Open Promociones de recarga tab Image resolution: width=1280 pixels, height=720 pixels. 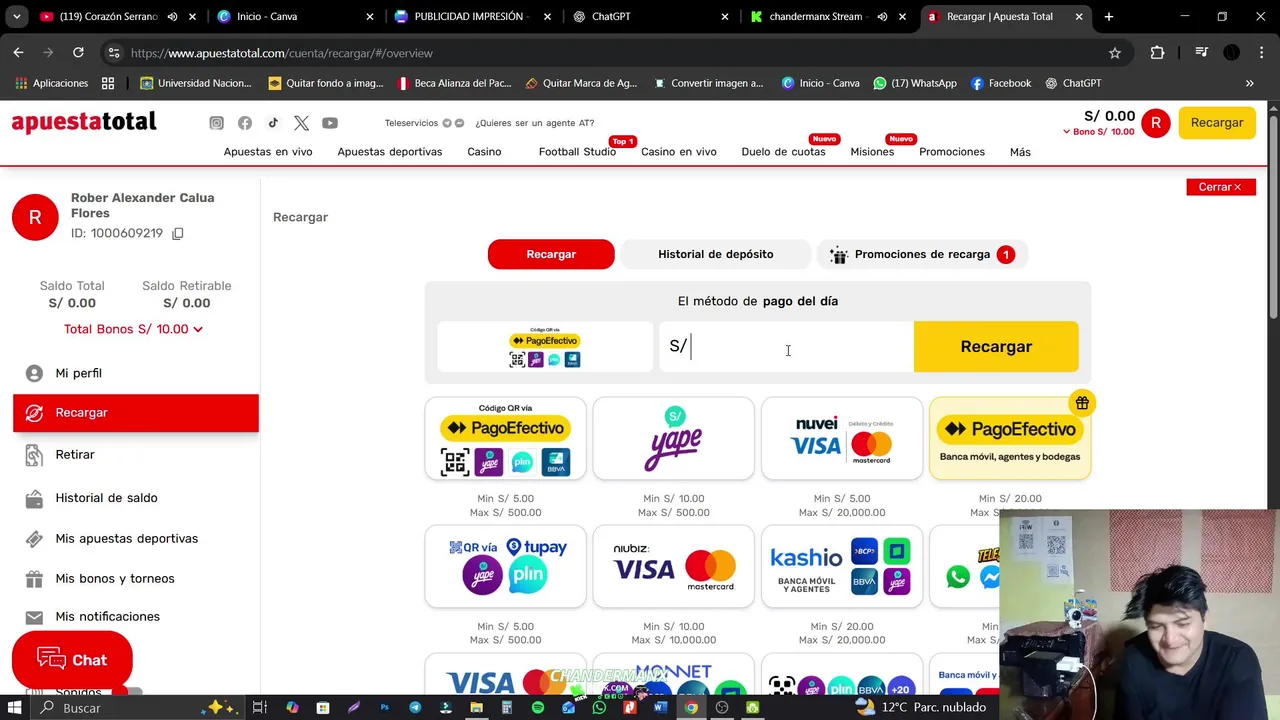tap(922, 254)
